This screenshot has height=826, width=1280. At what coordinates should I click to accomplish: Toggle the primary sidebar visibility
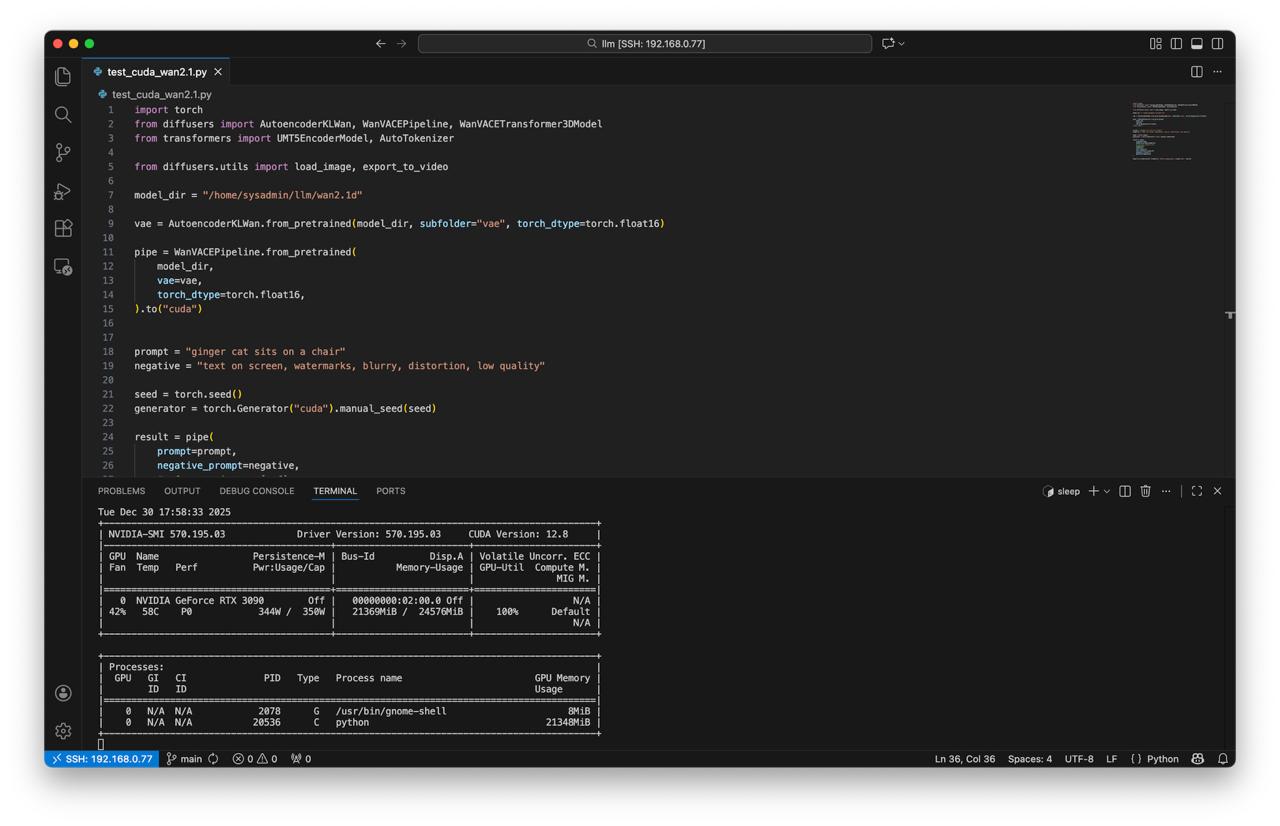(1176, 44)
